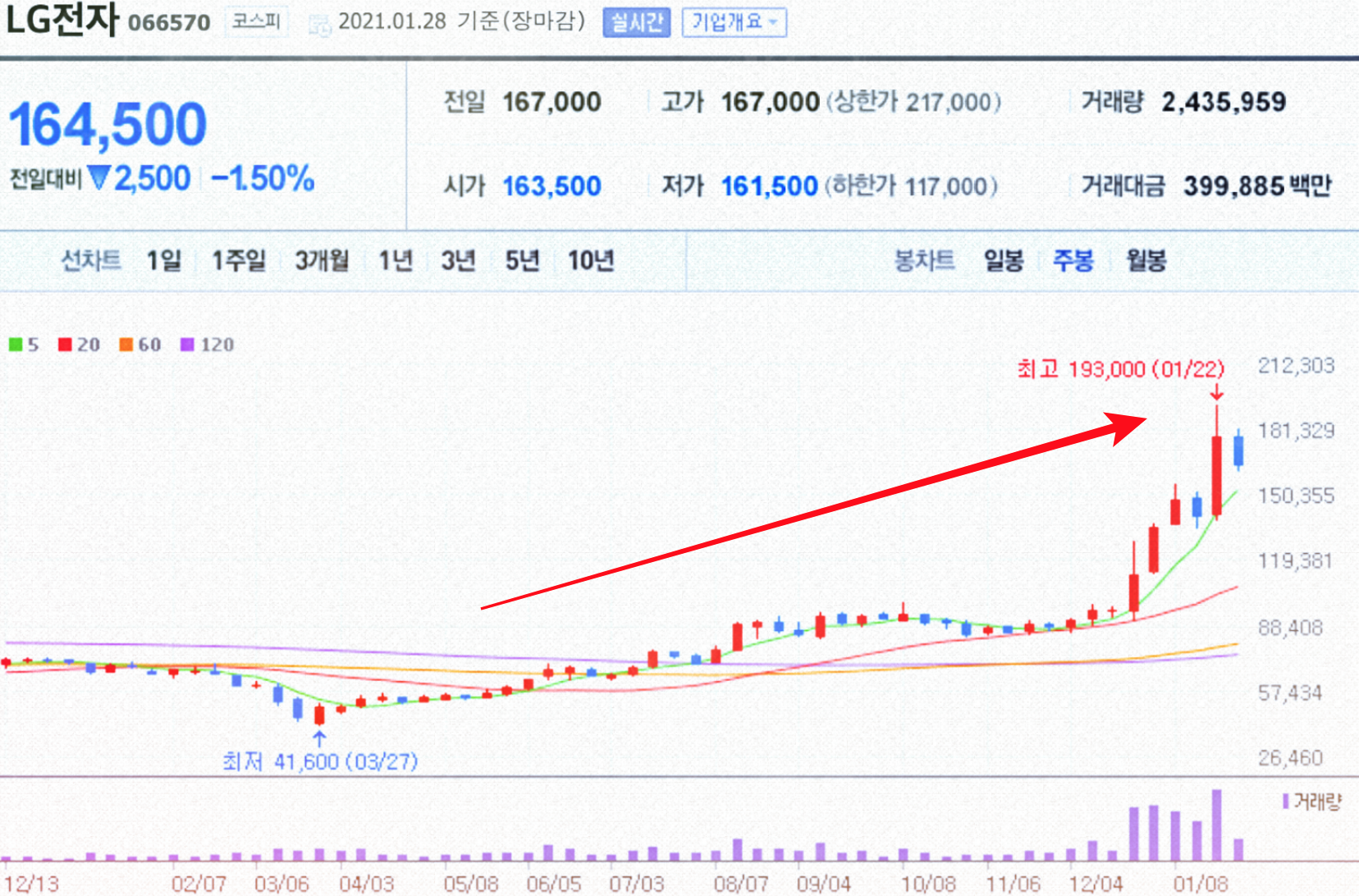Click the 212,303 price axis label
Viewport: 1359px width, 896px height.
(1297, 366)
